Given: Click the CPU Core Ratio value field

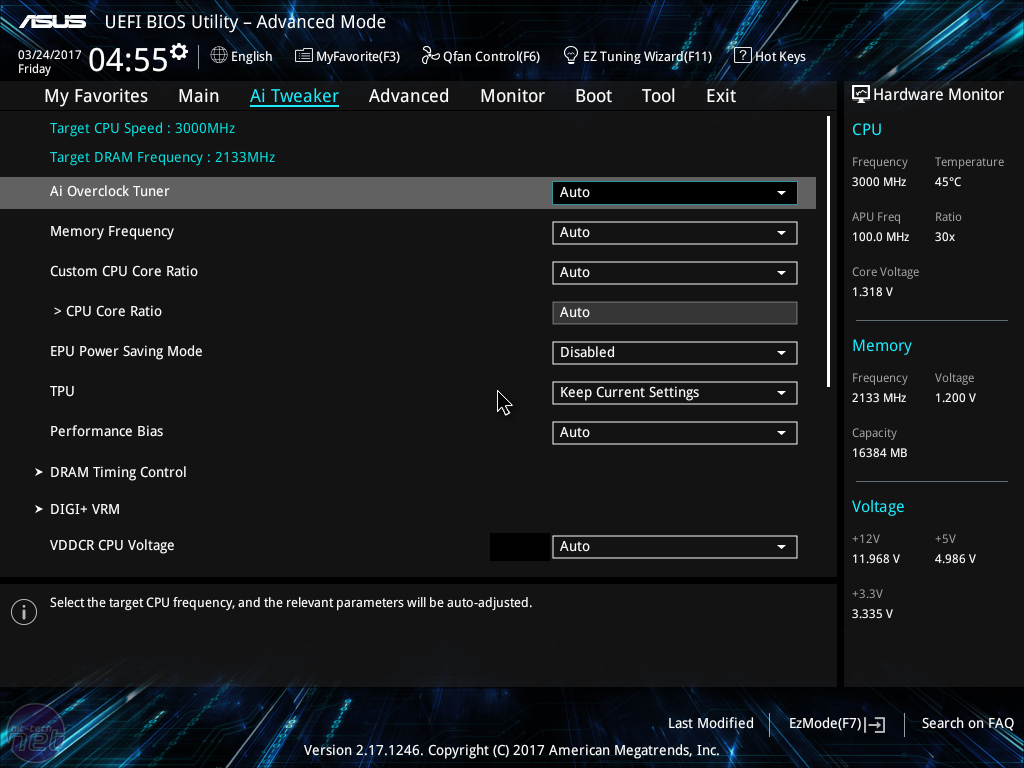Looking at the screenshot, I should 675,312.
